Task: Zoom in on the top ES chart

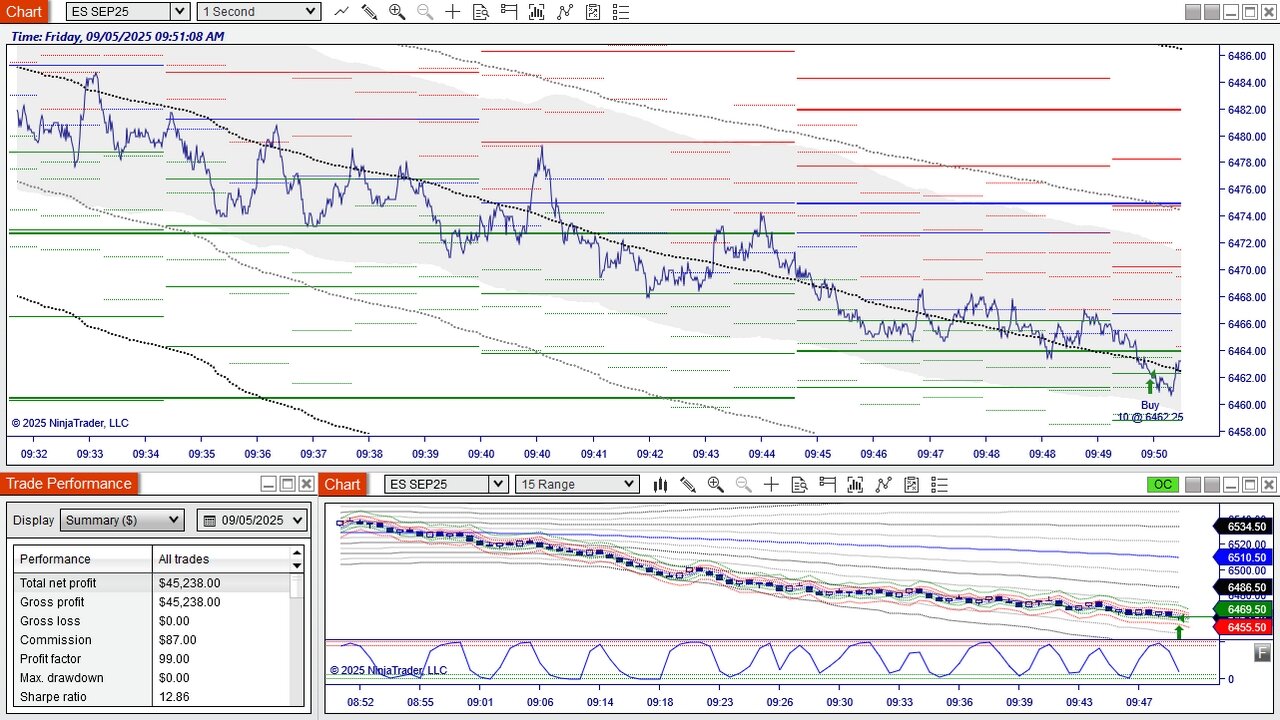Action: [397, 12]
